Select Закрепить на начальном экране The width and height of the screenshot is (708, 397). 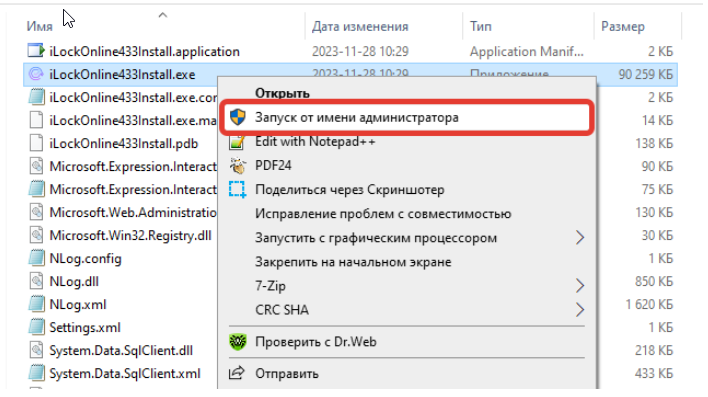click(x=353, y=262)
